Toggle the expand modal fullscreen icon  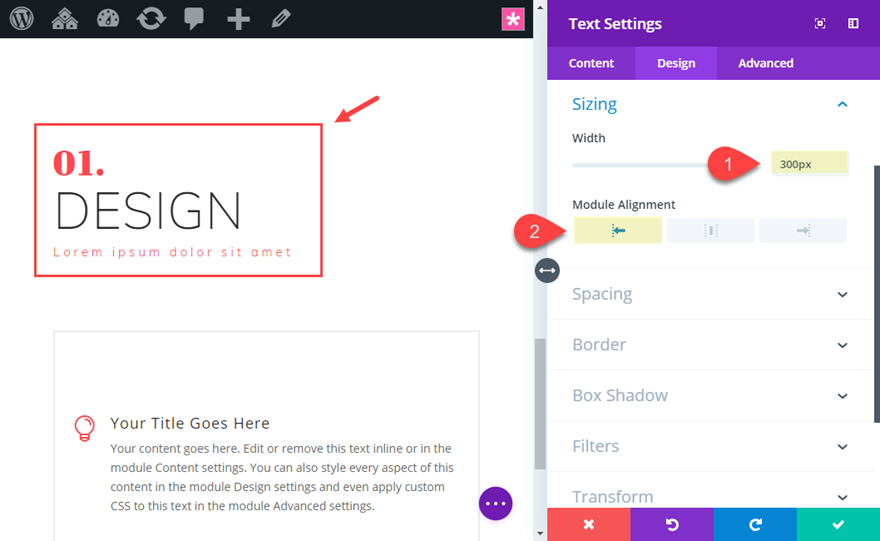click(x=820, y=24)
